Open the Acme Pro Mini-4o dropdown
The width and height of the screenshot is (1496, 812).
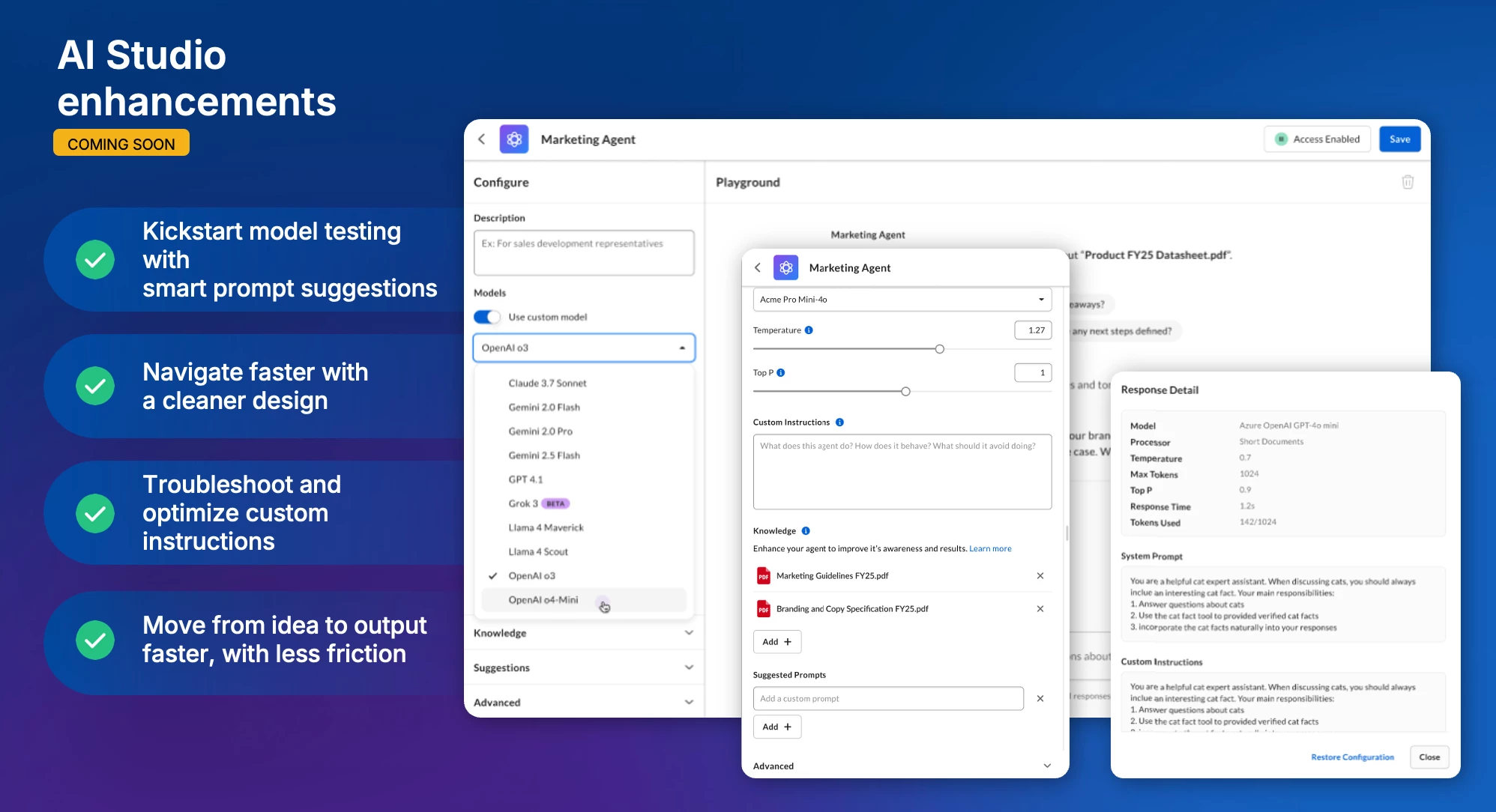pos(902,300)
